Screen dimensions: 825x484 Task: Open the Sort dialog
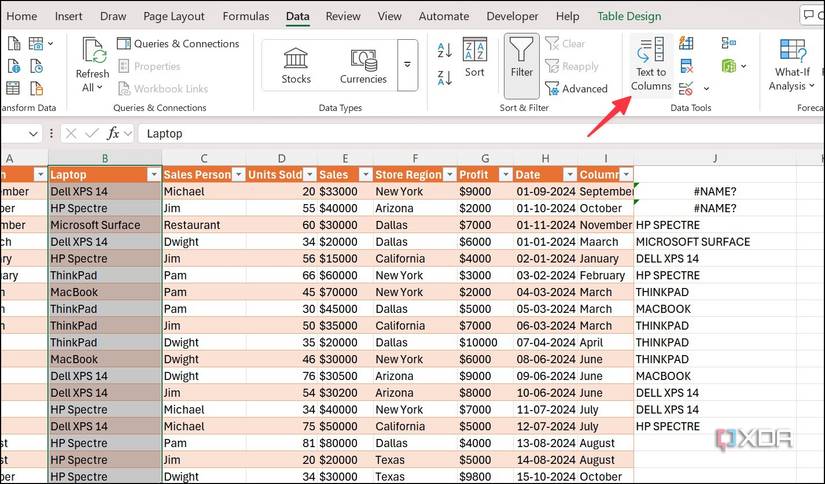point(475,58)
